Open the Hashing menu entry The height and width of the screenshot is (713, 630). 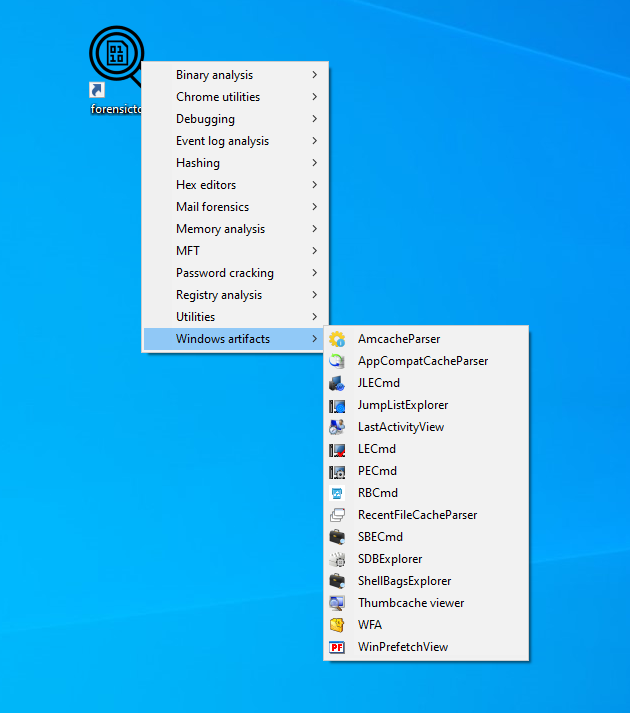tap(235, 163)
